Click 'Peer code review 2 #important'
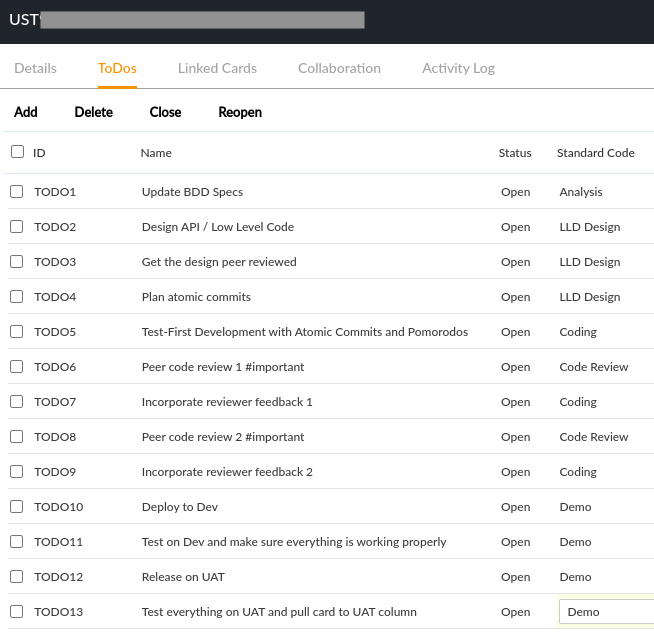 (x=223, y=437)
